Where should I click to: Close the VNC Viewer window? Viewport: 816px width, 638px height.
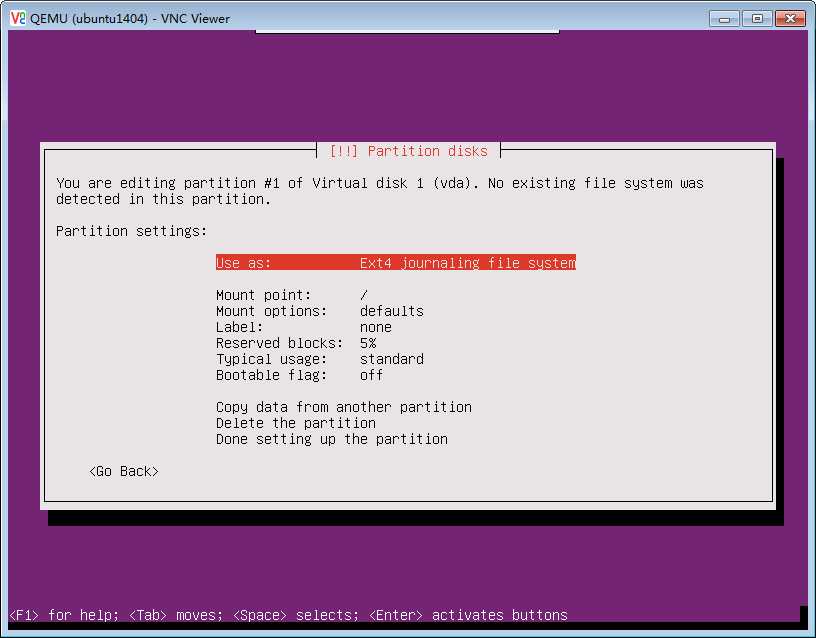pos(790,19)
